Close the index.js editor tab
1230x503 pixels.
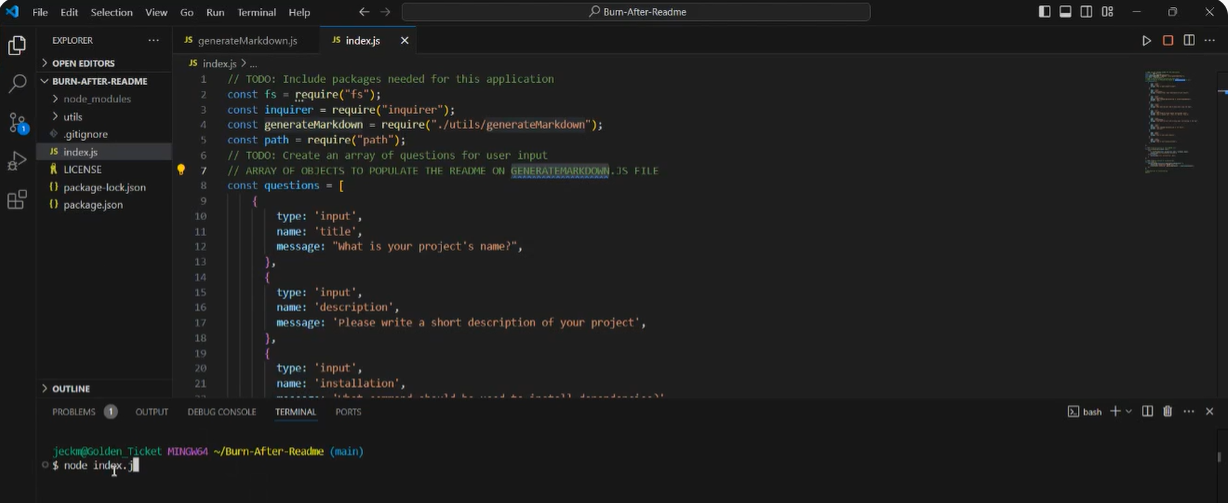point(405,41)
